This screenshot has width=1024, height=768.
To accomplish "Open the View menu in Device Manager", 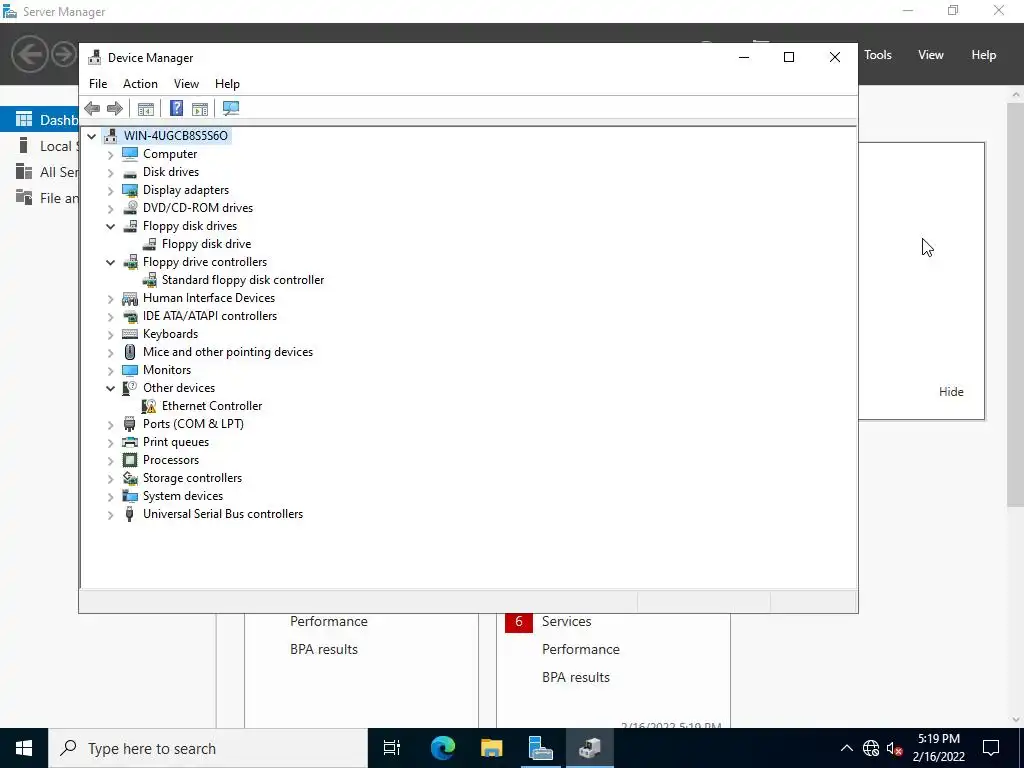I will pyautogui.click(x=186, y=84).
